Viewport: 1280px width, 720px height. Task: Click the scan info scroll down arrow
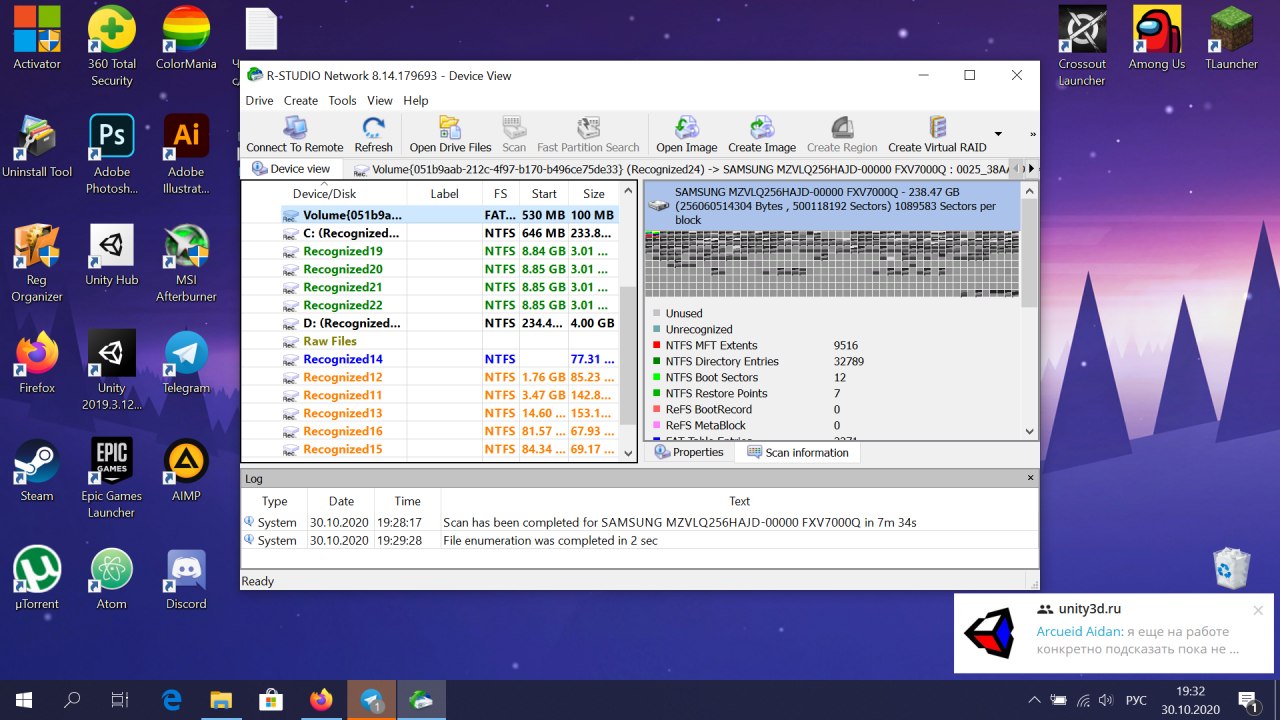(1030, 432)
